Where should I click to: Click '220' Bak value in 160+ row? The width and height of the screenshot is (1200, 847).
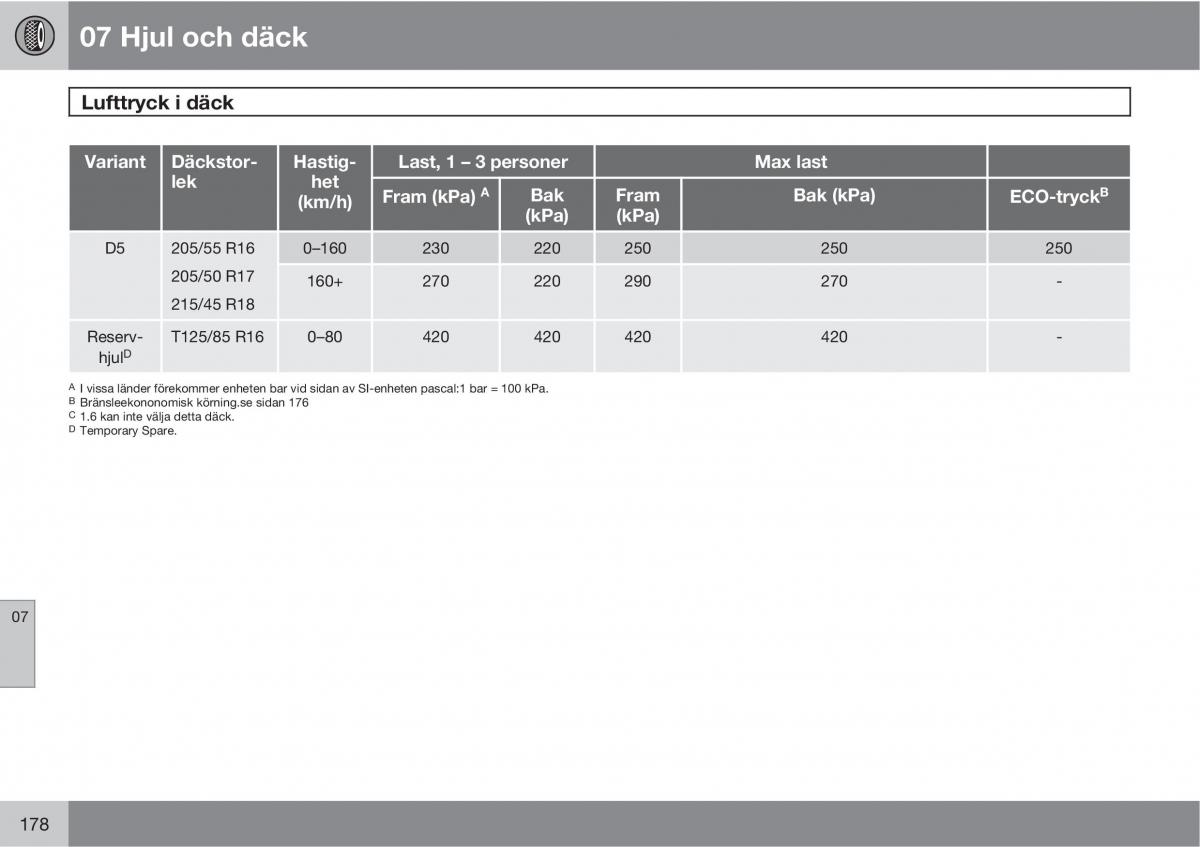coord(547,282)
